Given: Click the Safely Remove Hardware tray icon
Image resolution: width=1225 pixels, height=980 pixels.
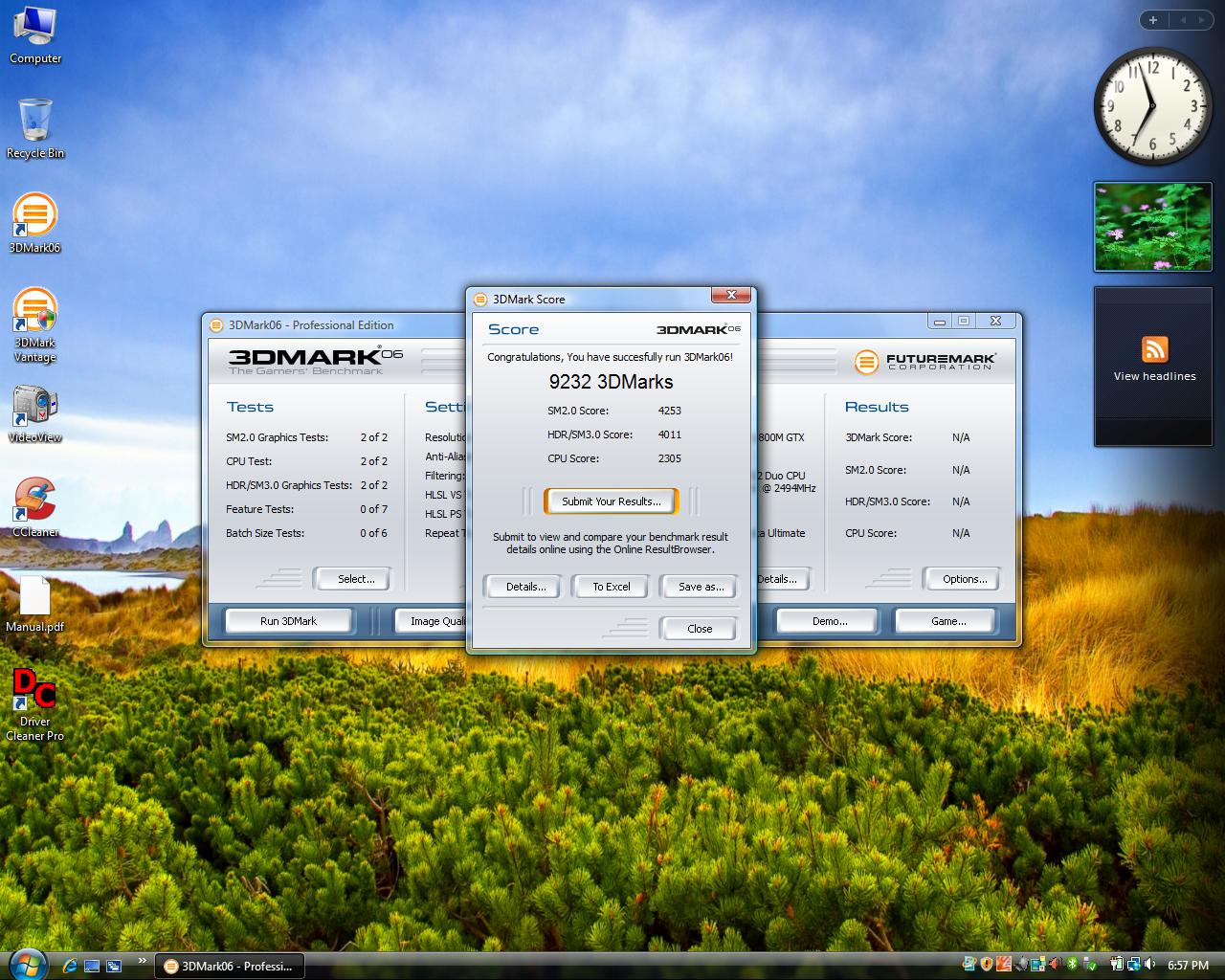Looking at the screenshot, I should (1089, 964).
